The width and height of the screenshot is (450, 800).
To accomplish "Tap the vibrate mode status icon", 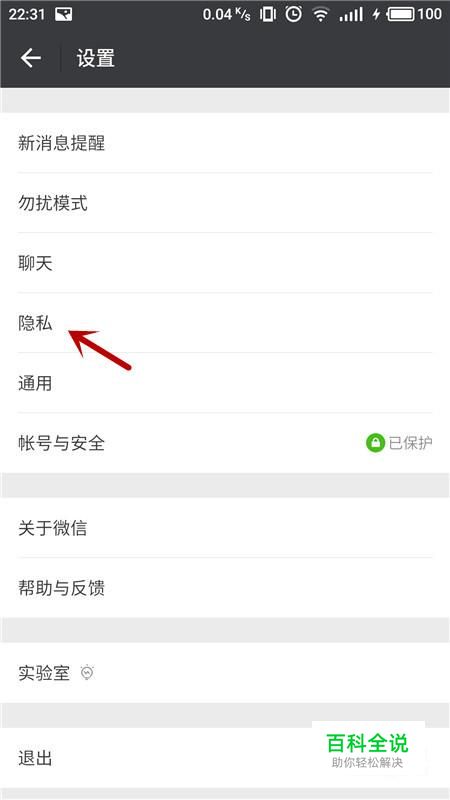I will coord(268,14).
